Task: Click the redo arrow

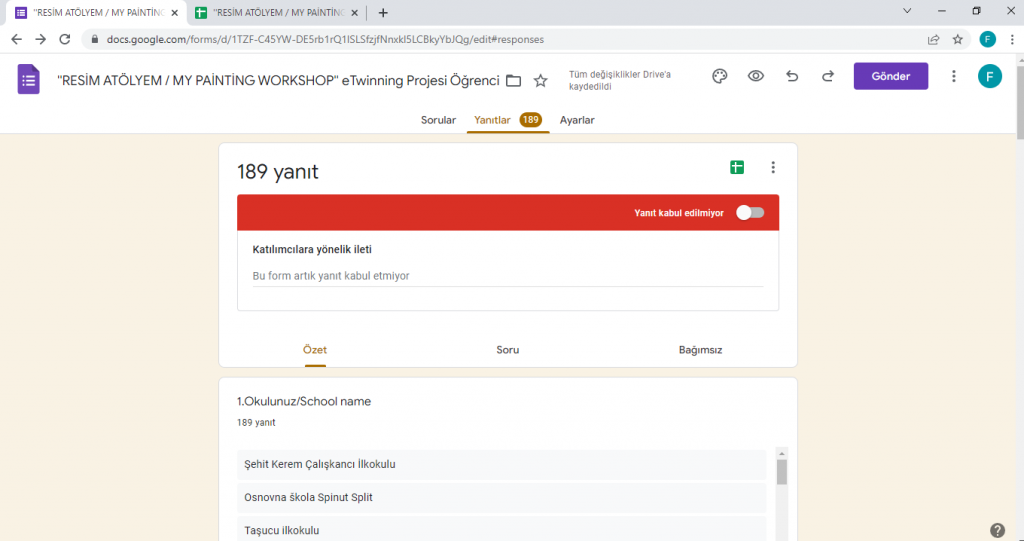Action: tap(828, 77)
